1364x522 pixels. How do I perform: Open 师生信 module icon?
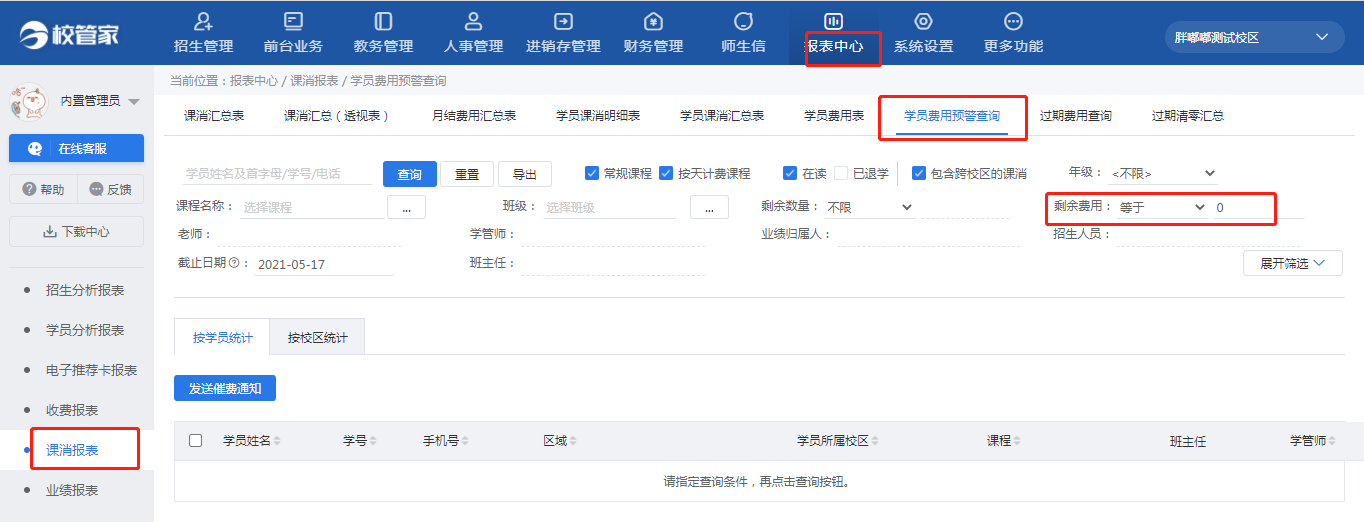[743, 21]
